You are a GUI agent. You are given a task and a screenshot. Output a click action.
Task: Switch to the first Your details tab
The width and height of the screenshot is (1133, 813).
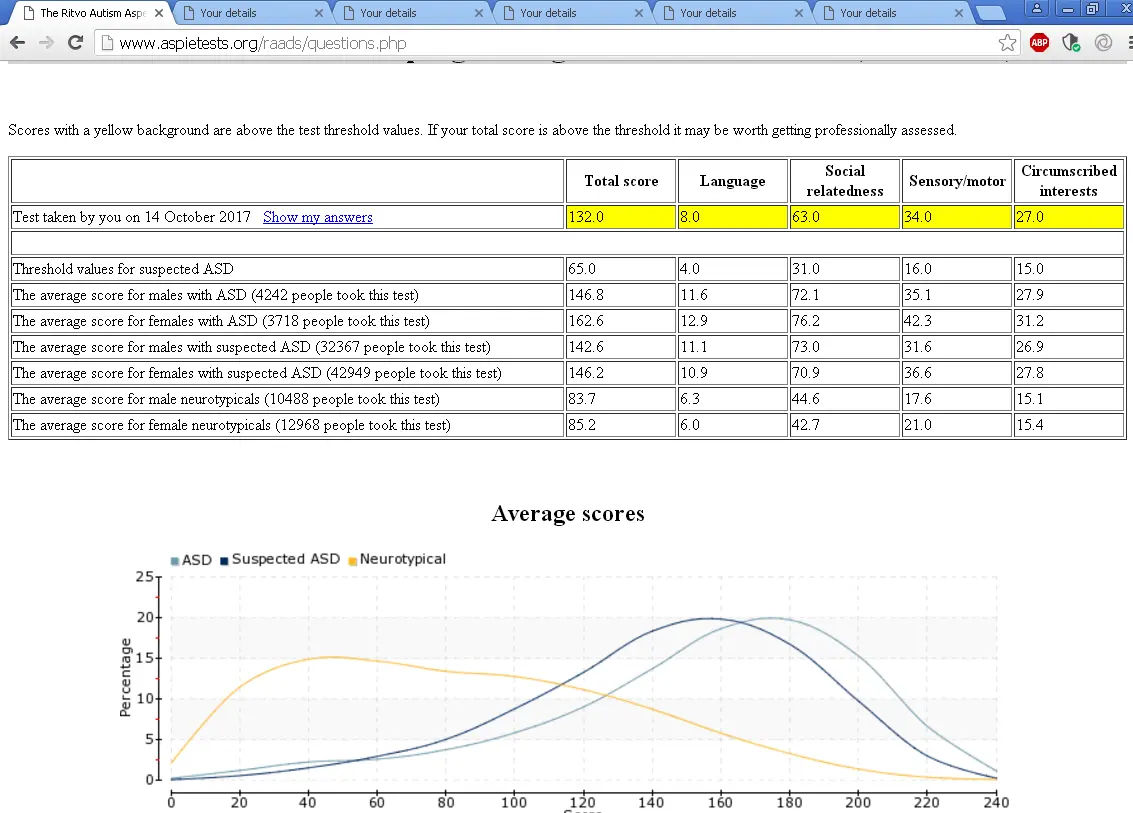point(252,13)
